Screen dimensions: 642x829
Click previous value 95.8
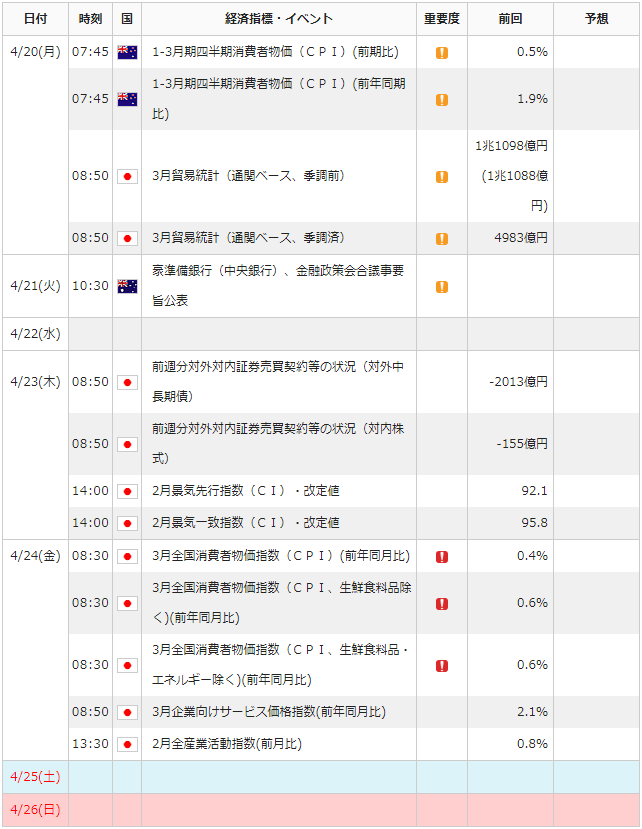point(534,522)
